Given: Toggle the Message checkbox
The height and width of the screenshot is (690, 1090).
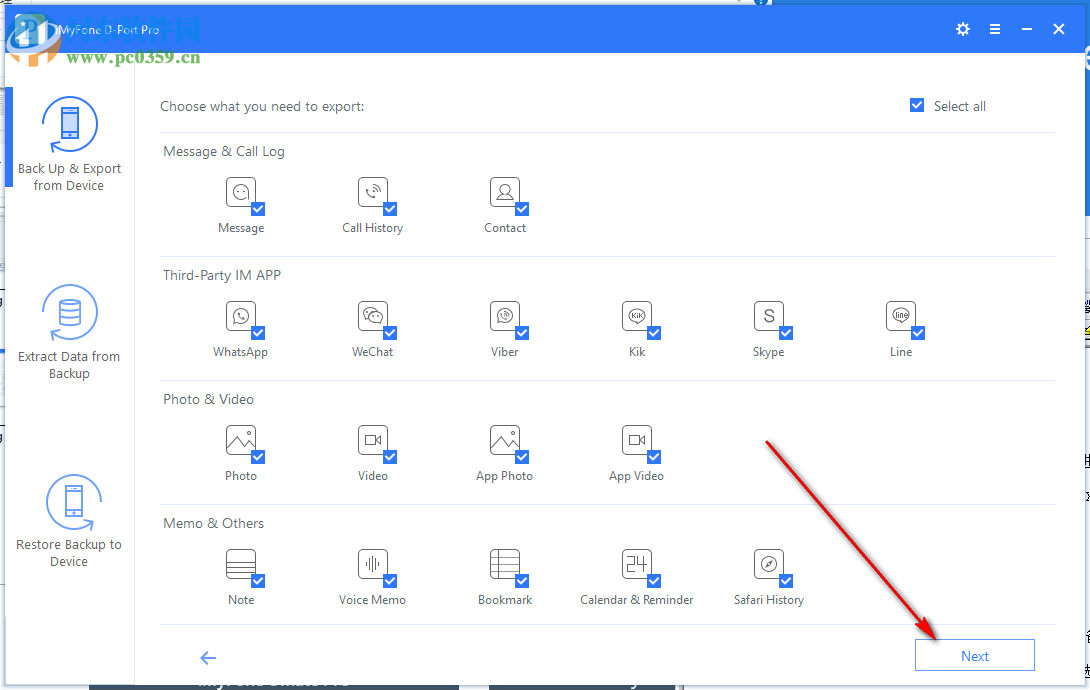Looking at the screenshot, I should tap(258, 209).
